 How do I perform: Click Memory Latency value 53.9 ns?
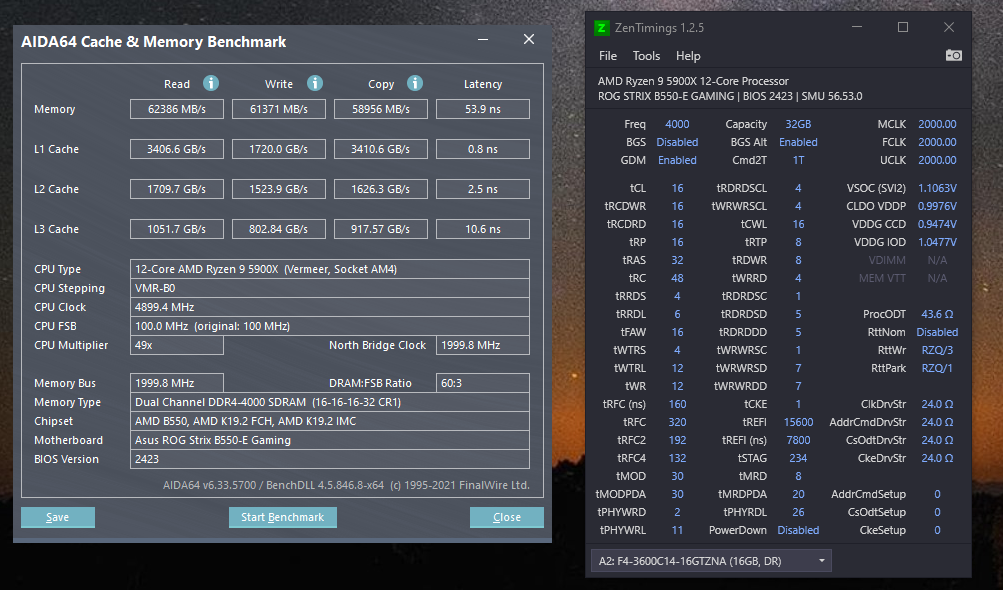pyautogui.click(x=483, y=109)
